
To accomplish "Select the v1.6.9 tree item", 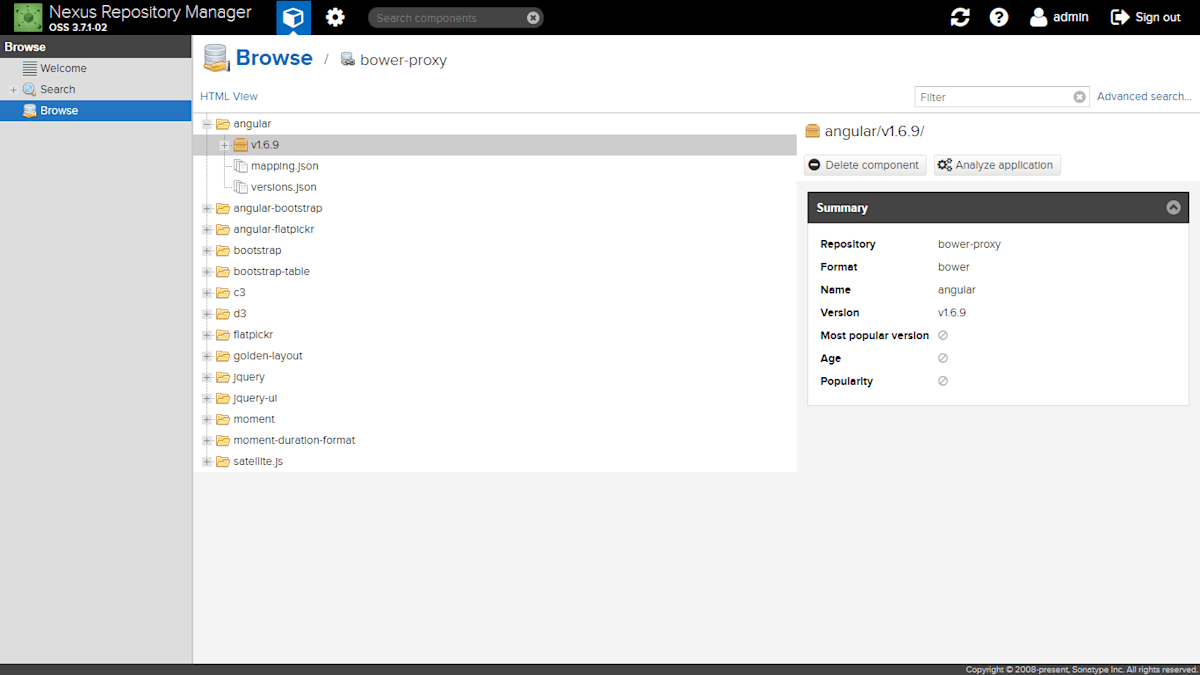I will click(265, 145).
